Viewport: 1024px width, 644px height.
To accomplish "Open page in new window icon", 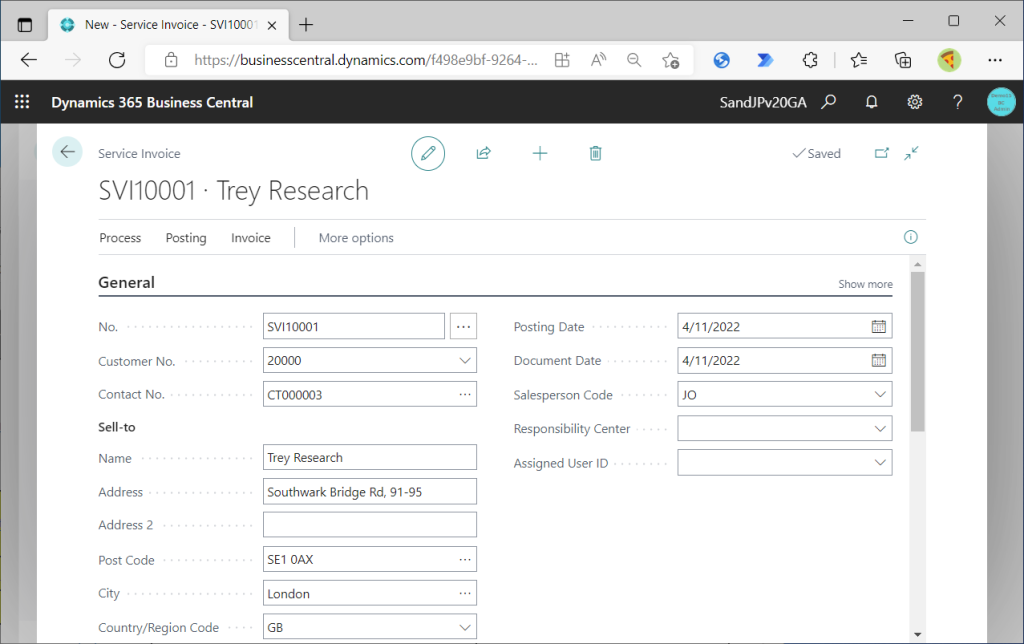I will click(x=881, y=153).
